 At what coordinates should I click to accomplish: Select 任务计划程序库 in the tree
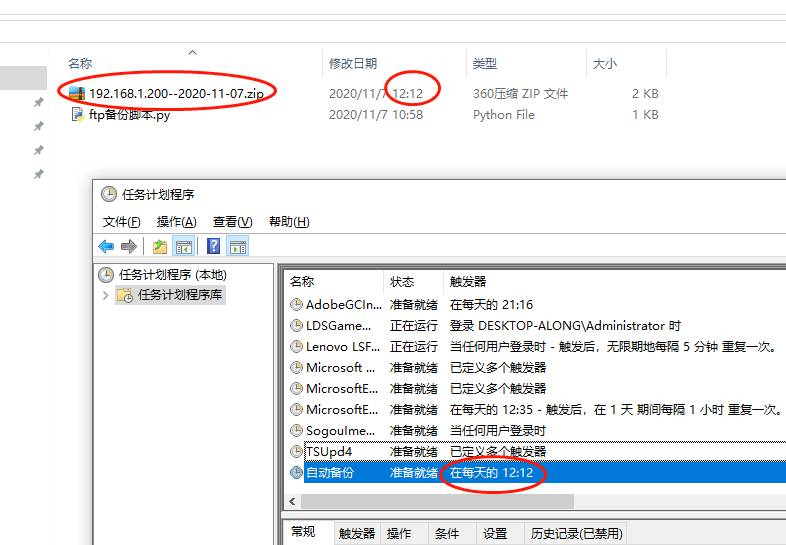tap(180, 295)
